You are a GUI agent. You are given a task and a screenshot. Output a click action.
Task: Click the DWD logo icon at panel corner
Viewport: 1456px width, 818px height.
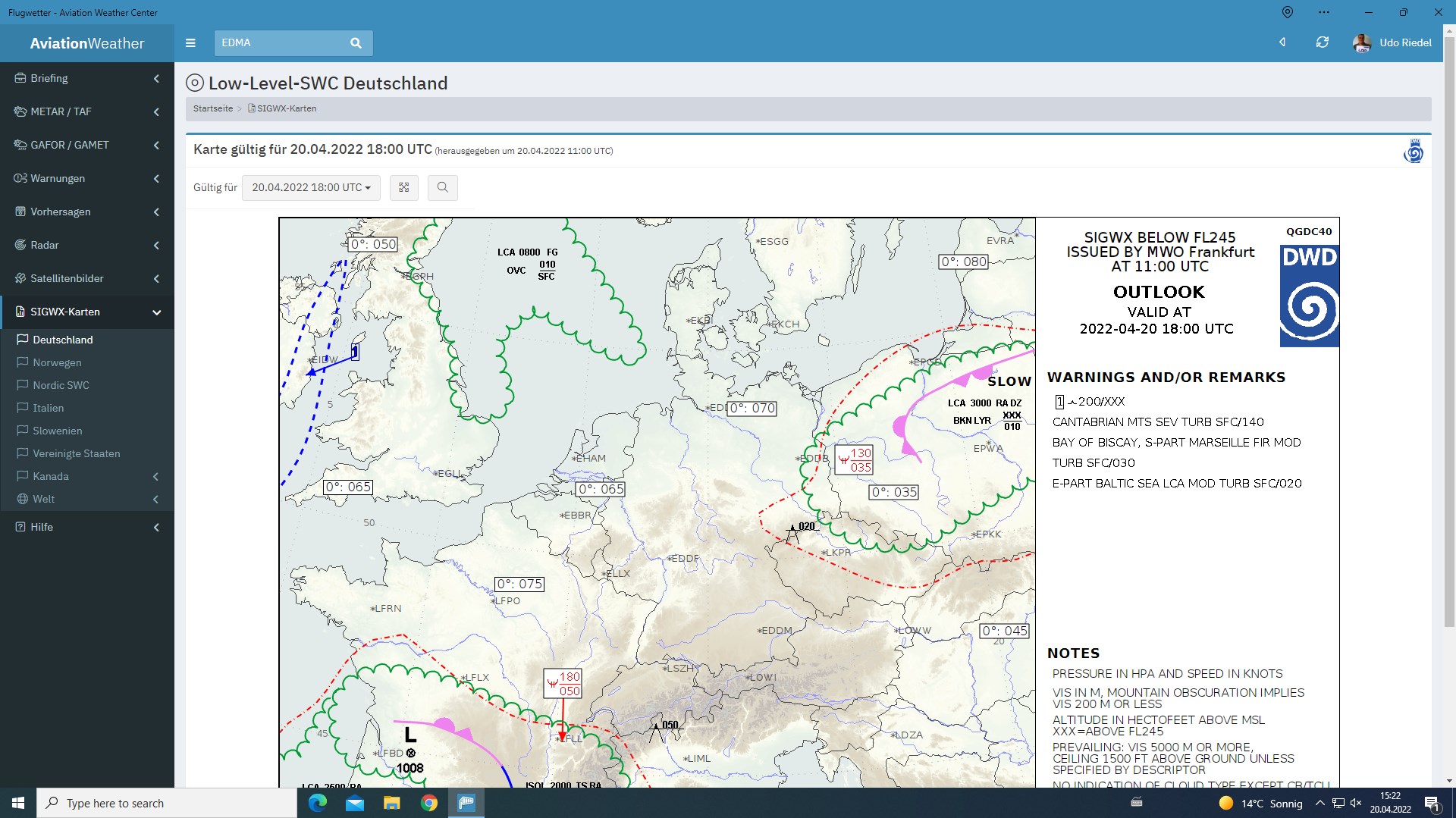click(x=1414, y=151)
